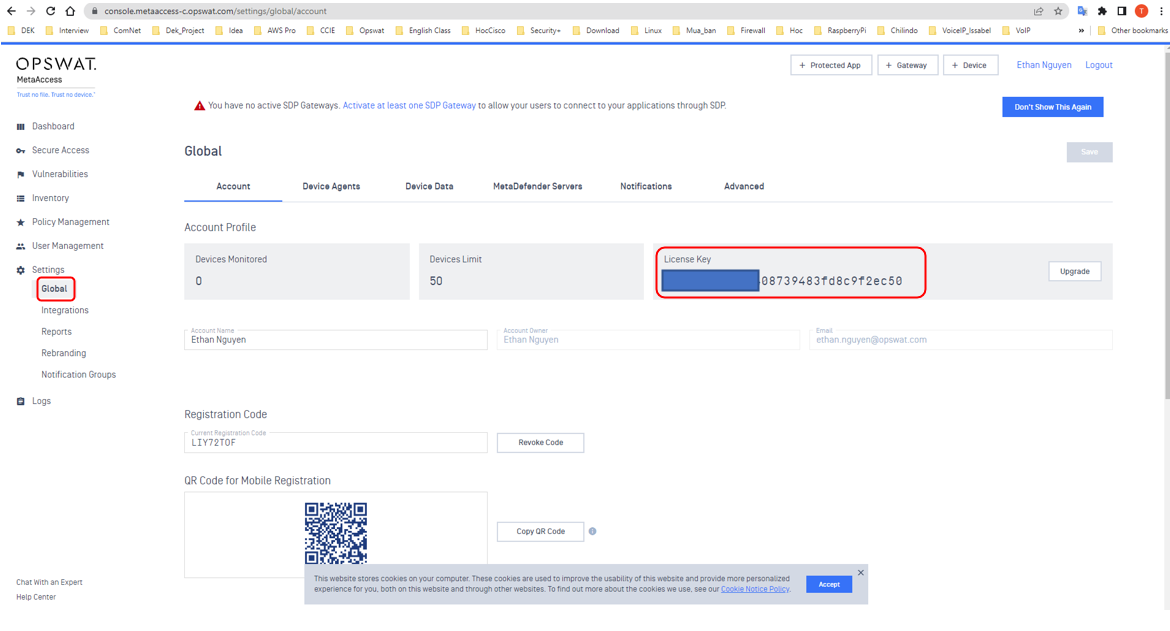This screenshot has height=631, width=1170.
Task: Open Rebranding settings
Action: (x=63, y=354)
